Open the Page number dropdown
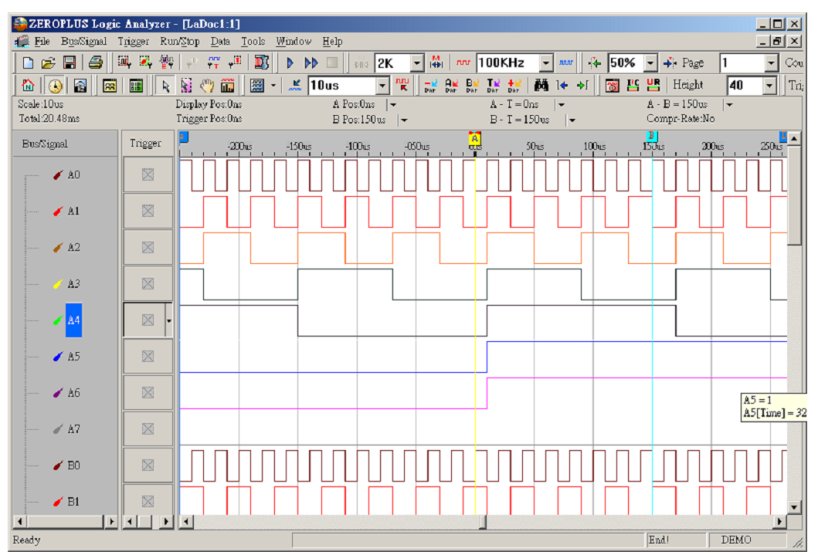818x555 pixels. [771, 63]
